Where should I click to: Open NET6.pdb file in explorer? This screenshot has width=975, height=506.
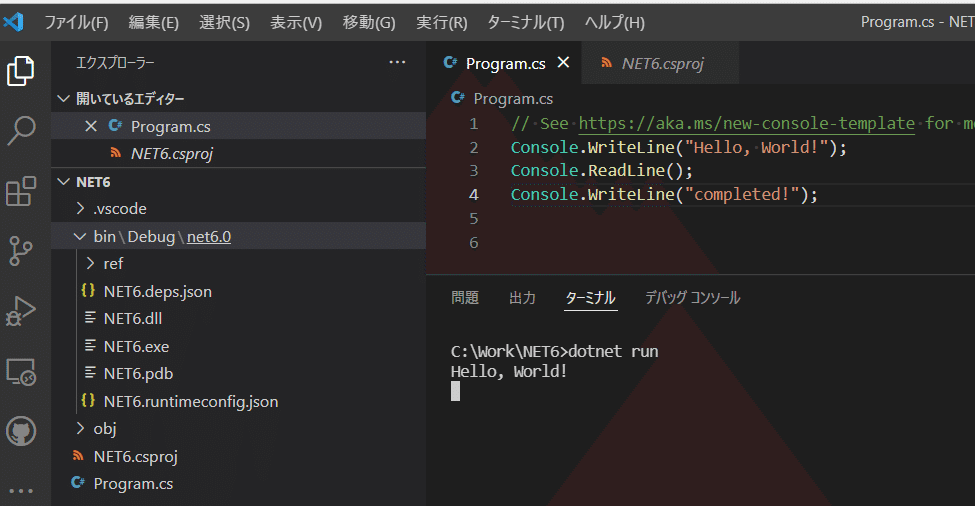point(238,373)
